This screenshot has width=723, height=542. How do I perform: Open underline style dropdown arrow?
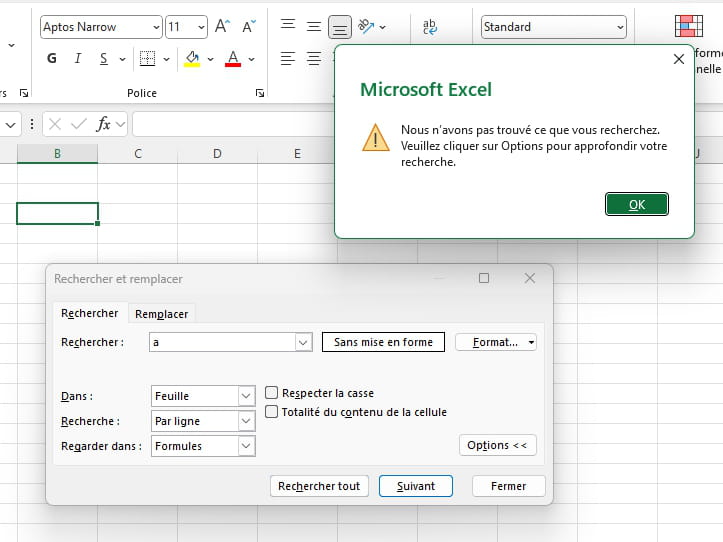coord(122,59)
